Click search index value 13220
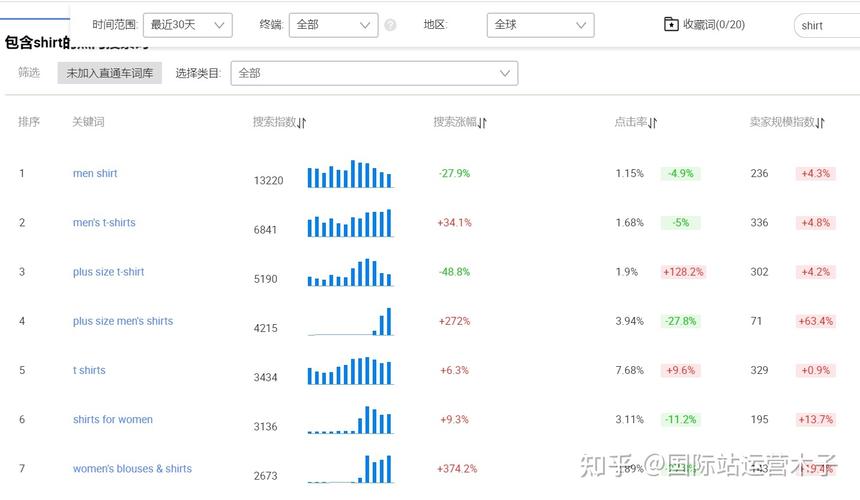 point(268,180)
